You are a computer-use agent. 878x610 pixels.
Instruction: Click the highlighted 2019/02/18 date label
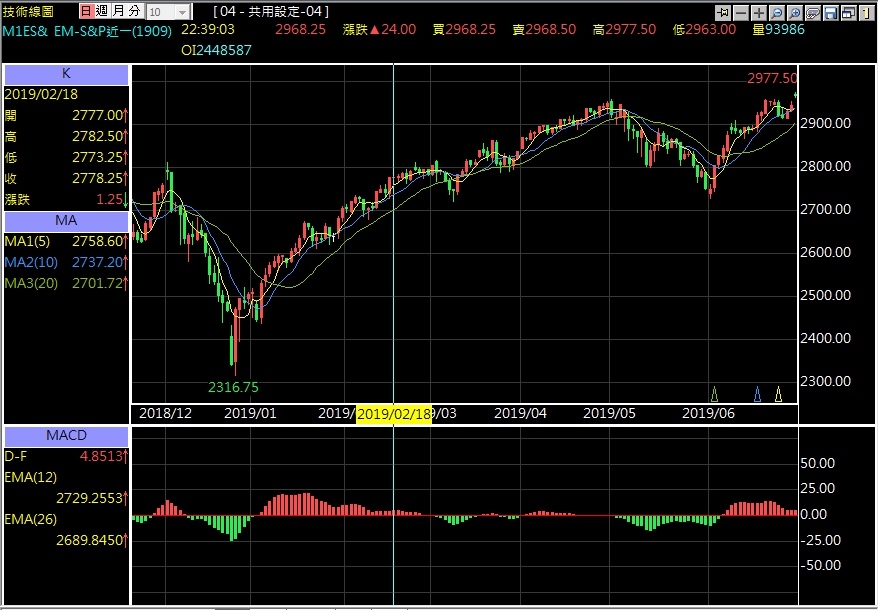[x=394, y=414]
